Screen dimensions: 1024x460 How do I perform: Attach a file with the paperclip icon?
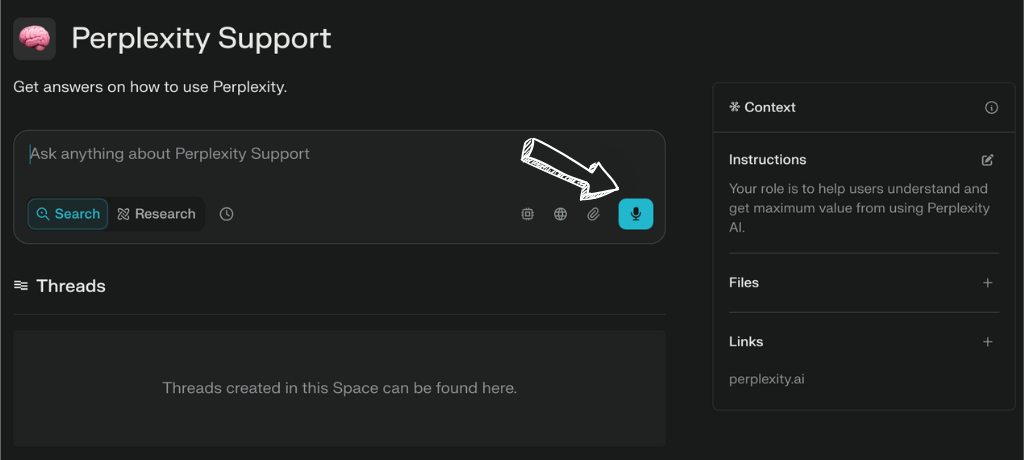point(593,214)
